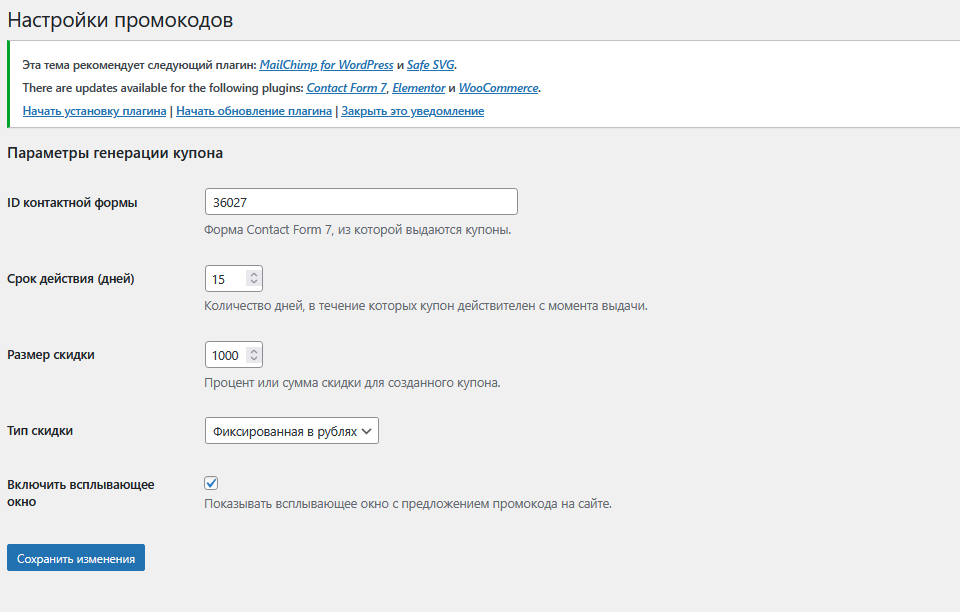Uncheck the popup window checkbox

pyautogui.click(x=211, y=483)
